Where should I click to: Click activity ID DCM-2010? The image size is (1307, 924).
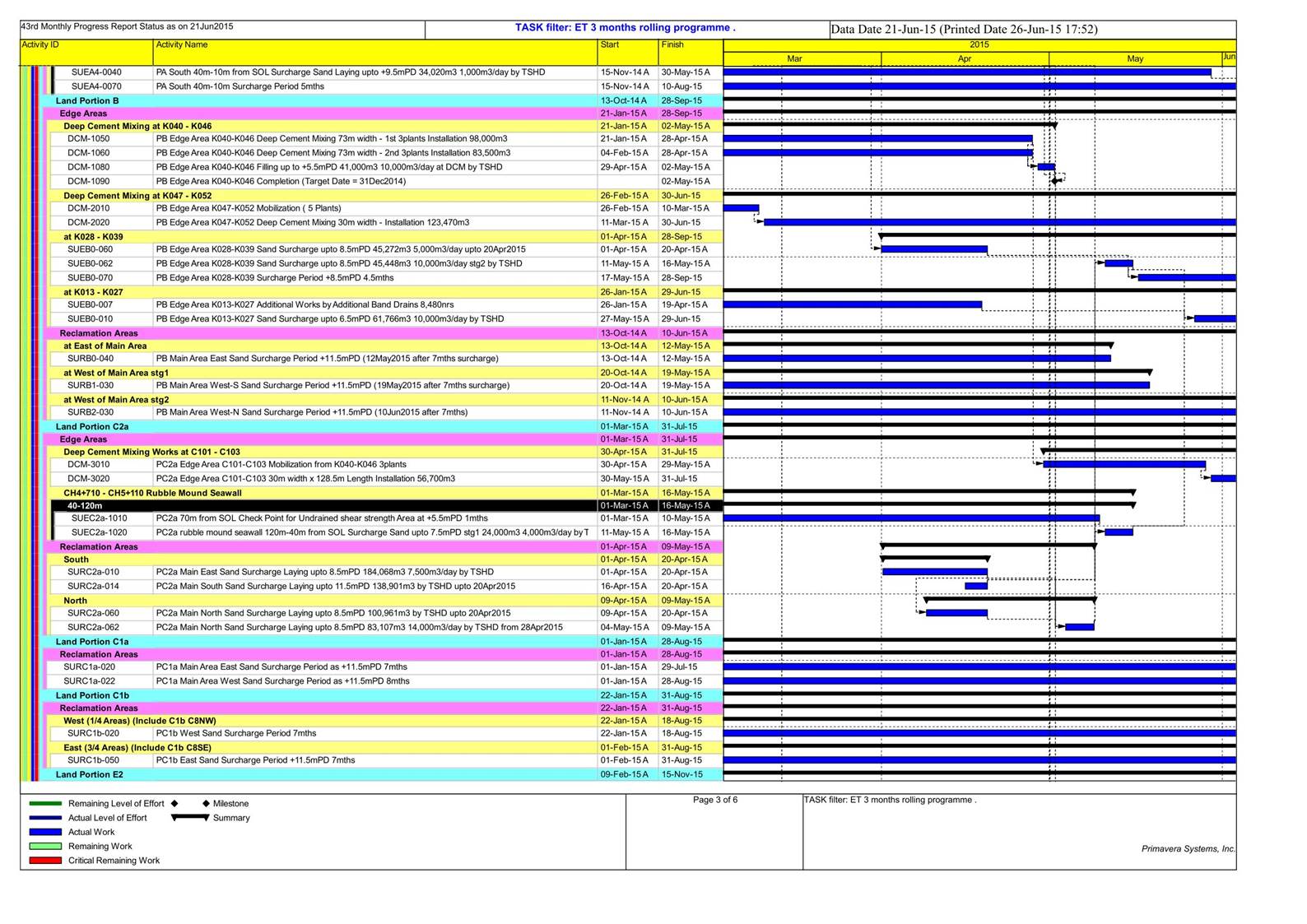click(x=88, y=208)
